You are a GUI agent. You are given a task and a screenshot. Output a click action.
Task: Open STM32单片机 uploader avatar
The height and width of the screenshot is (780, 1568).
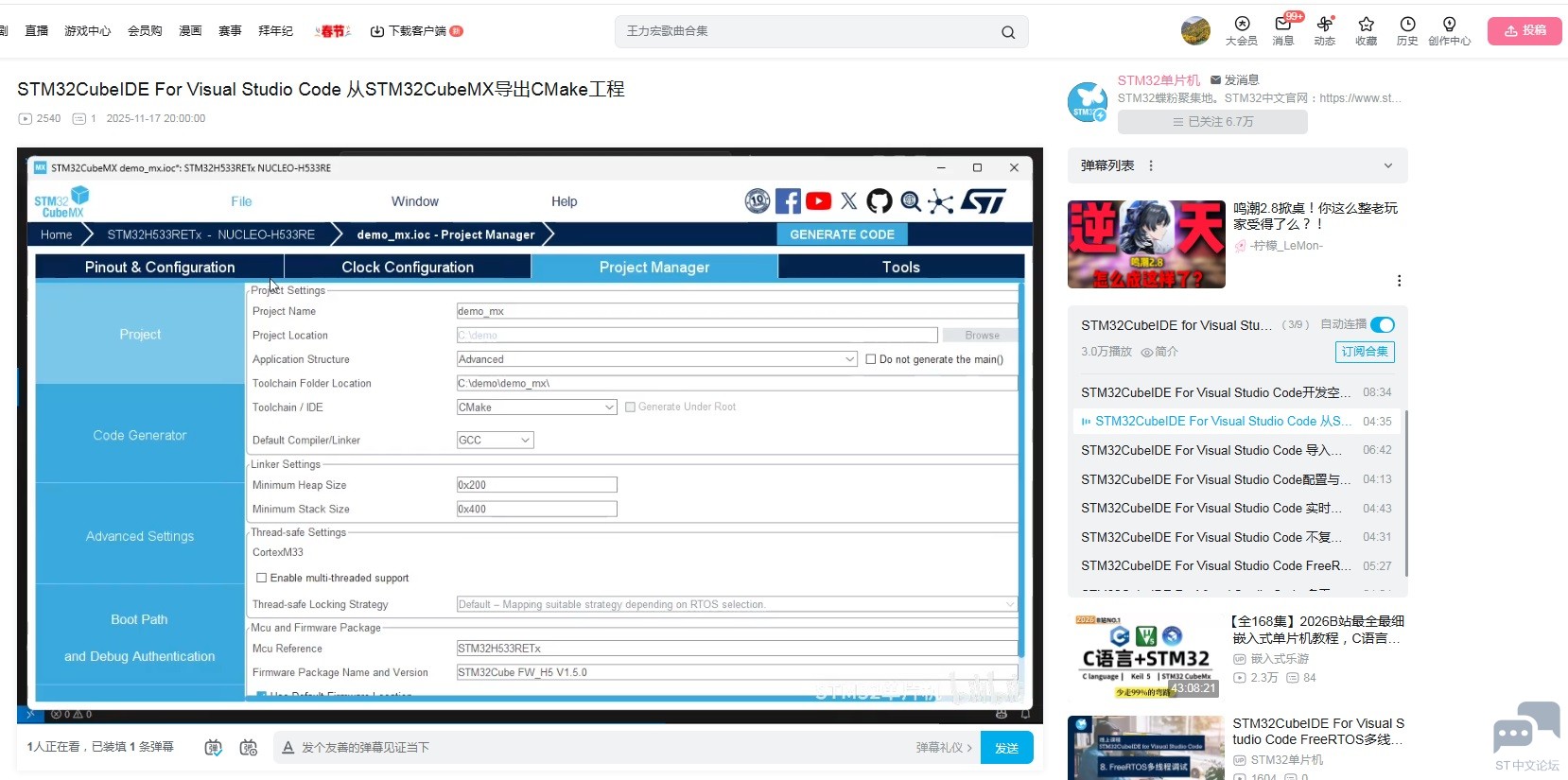pyautogui.click(x=1088, y=101)
